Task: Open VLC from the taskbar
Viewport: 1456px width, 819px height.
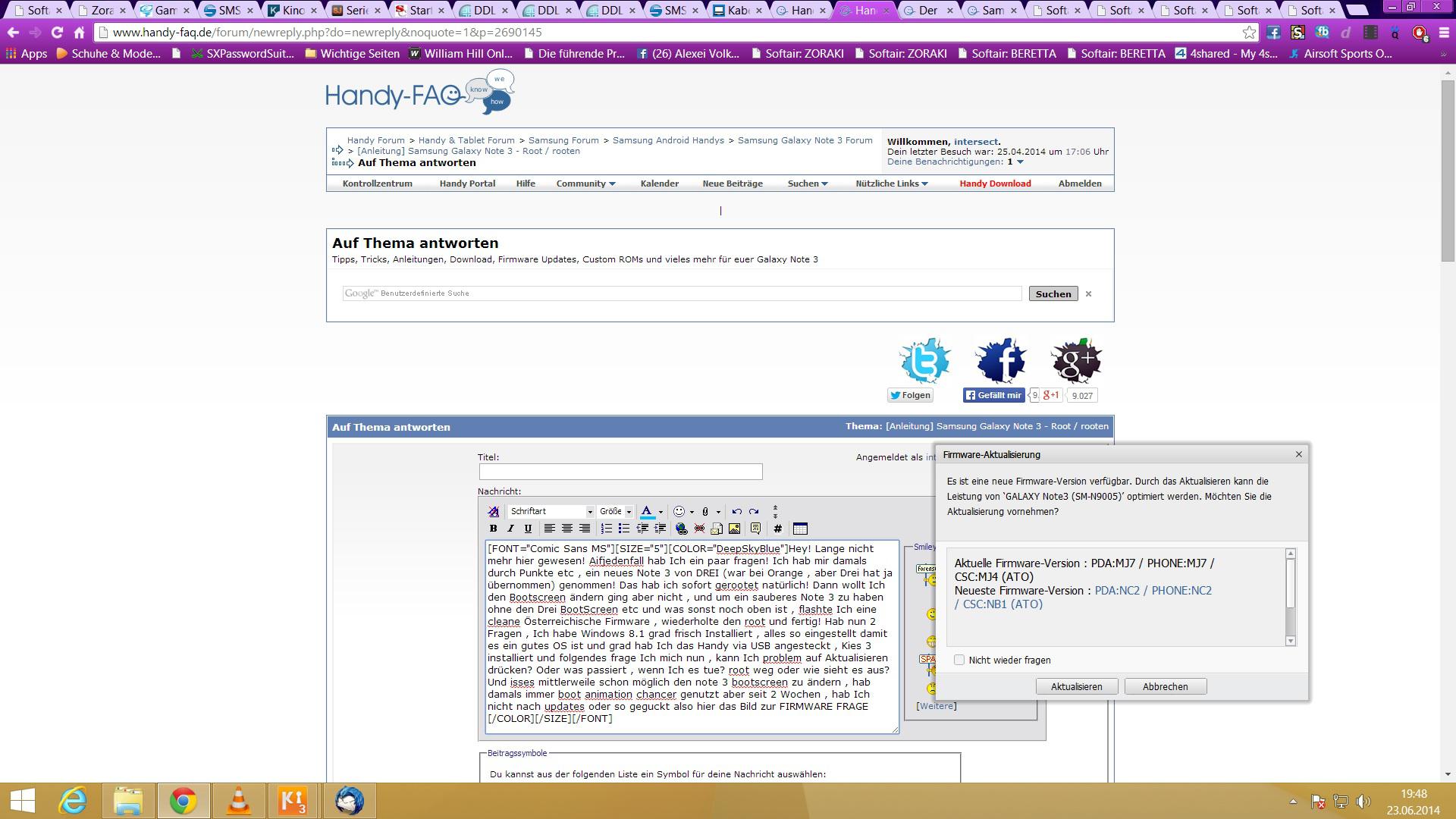Action: click(x=239, y=801)
